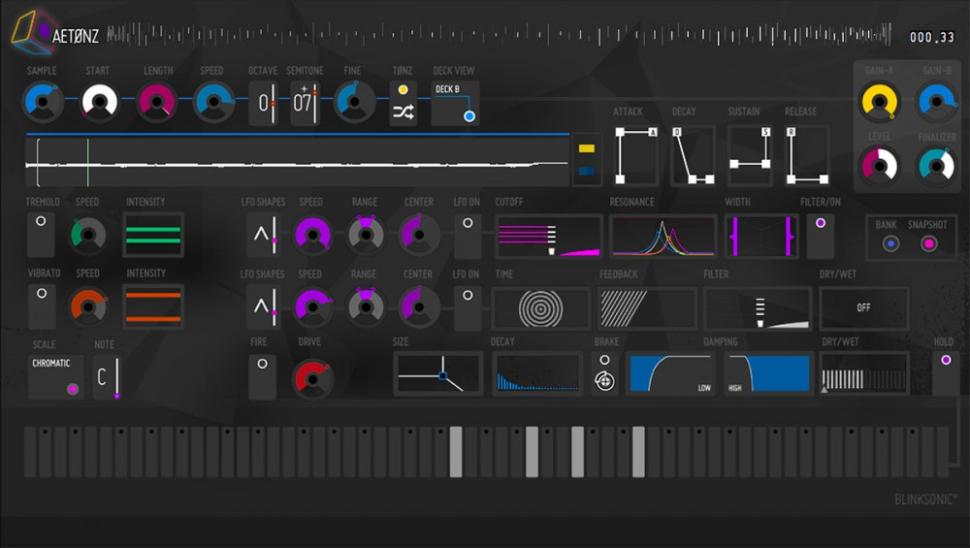Click the blue GAIN-B knob
The image size is (970, 548).
pos(937,101)
